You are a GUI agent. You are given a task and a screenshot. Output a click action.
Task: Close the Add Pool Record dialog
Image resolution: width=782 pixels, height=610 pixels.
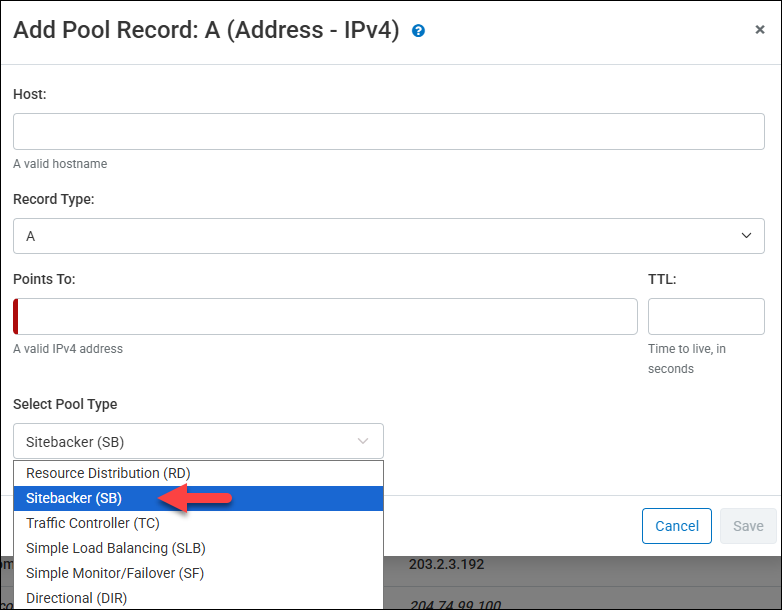(x=759, y=30)
